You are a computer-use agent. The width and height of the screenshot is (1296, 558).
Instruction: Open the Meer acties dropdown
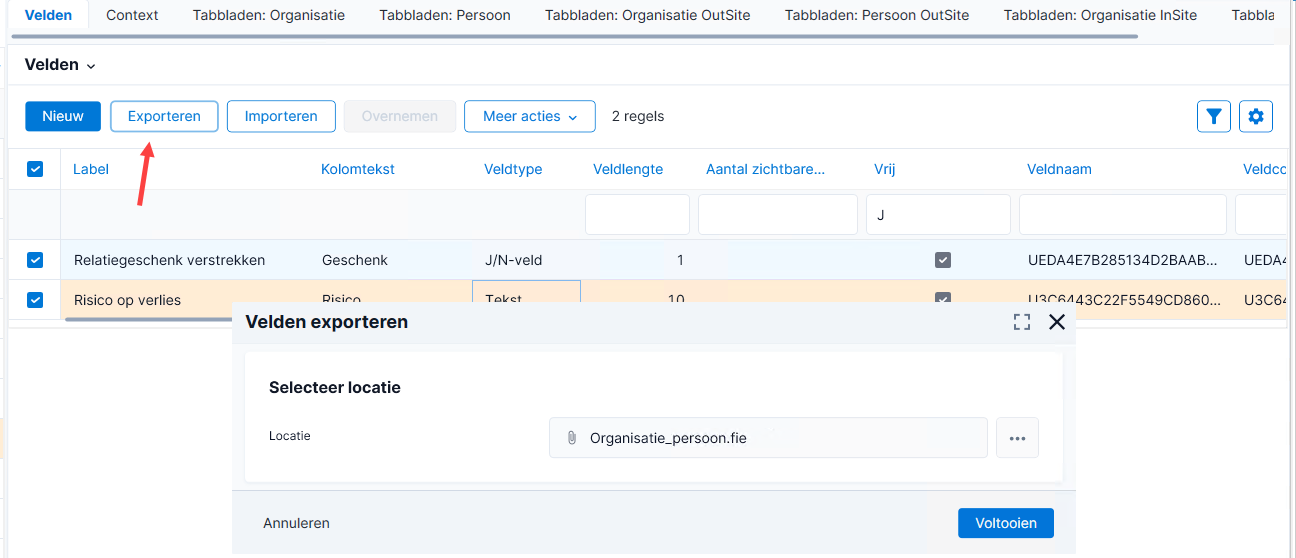click(x=530, y=116)
